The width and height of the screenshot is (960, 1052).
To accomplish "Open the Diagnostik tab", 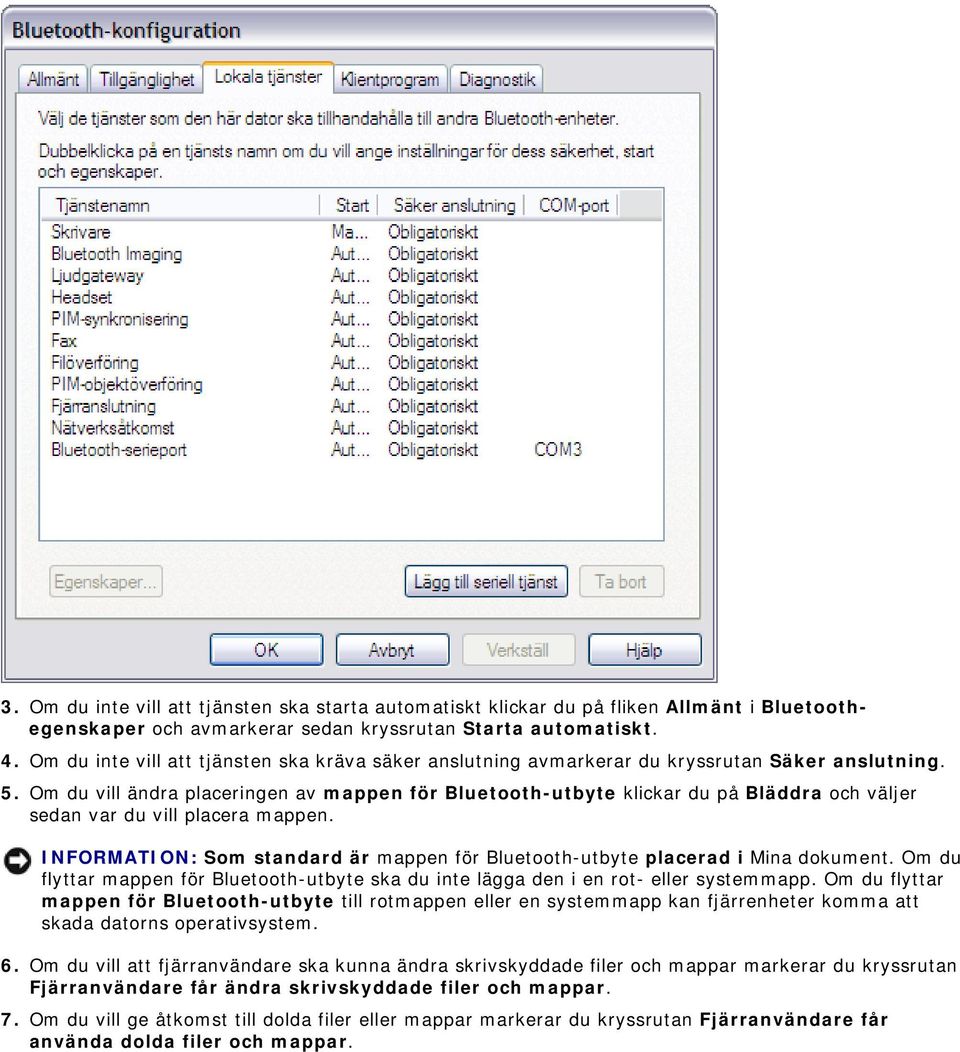I will click(x=496, y=80).
